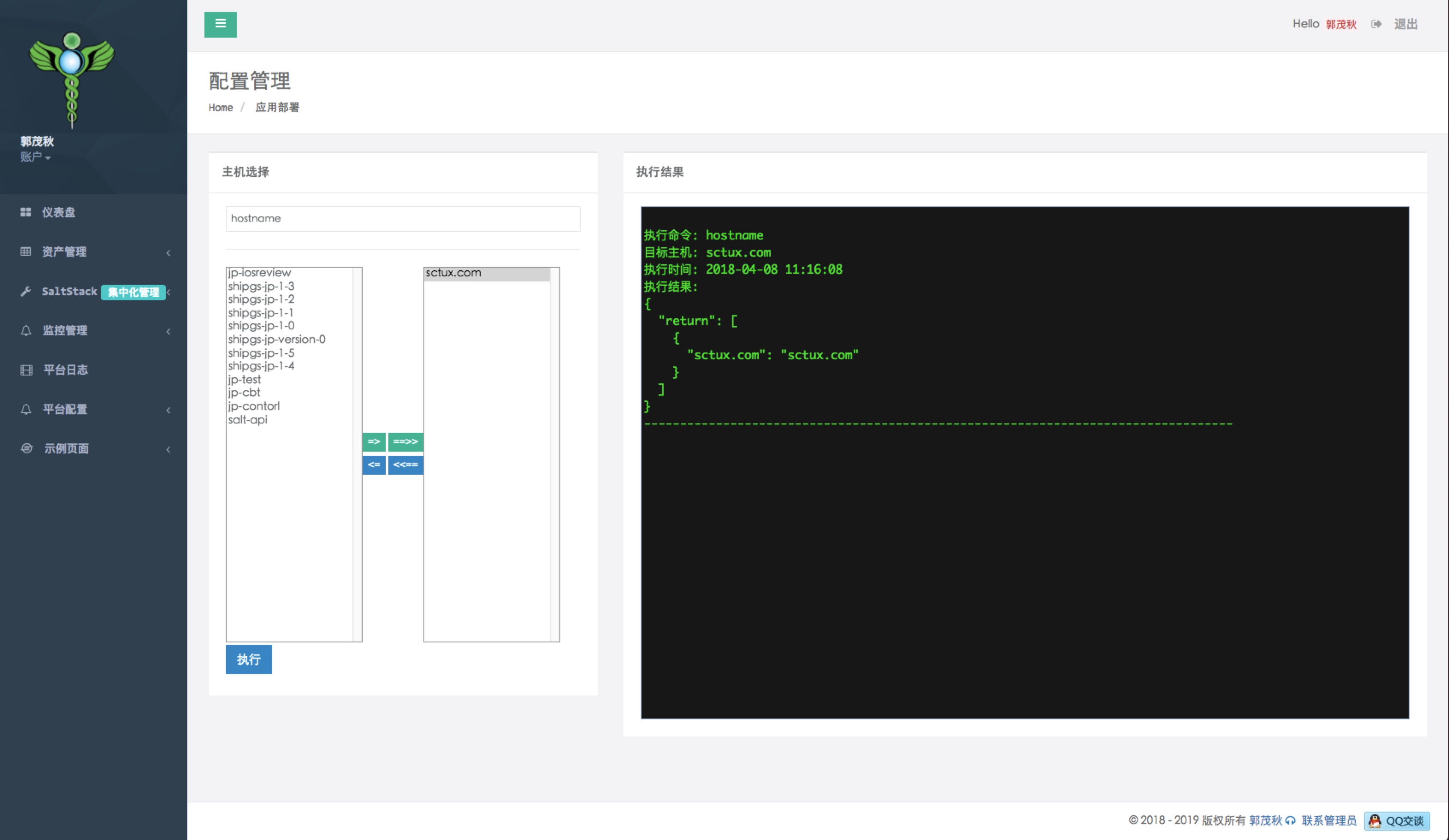
Task: Expand the 资产管理 menu chevron
Action: pos(169,252)
